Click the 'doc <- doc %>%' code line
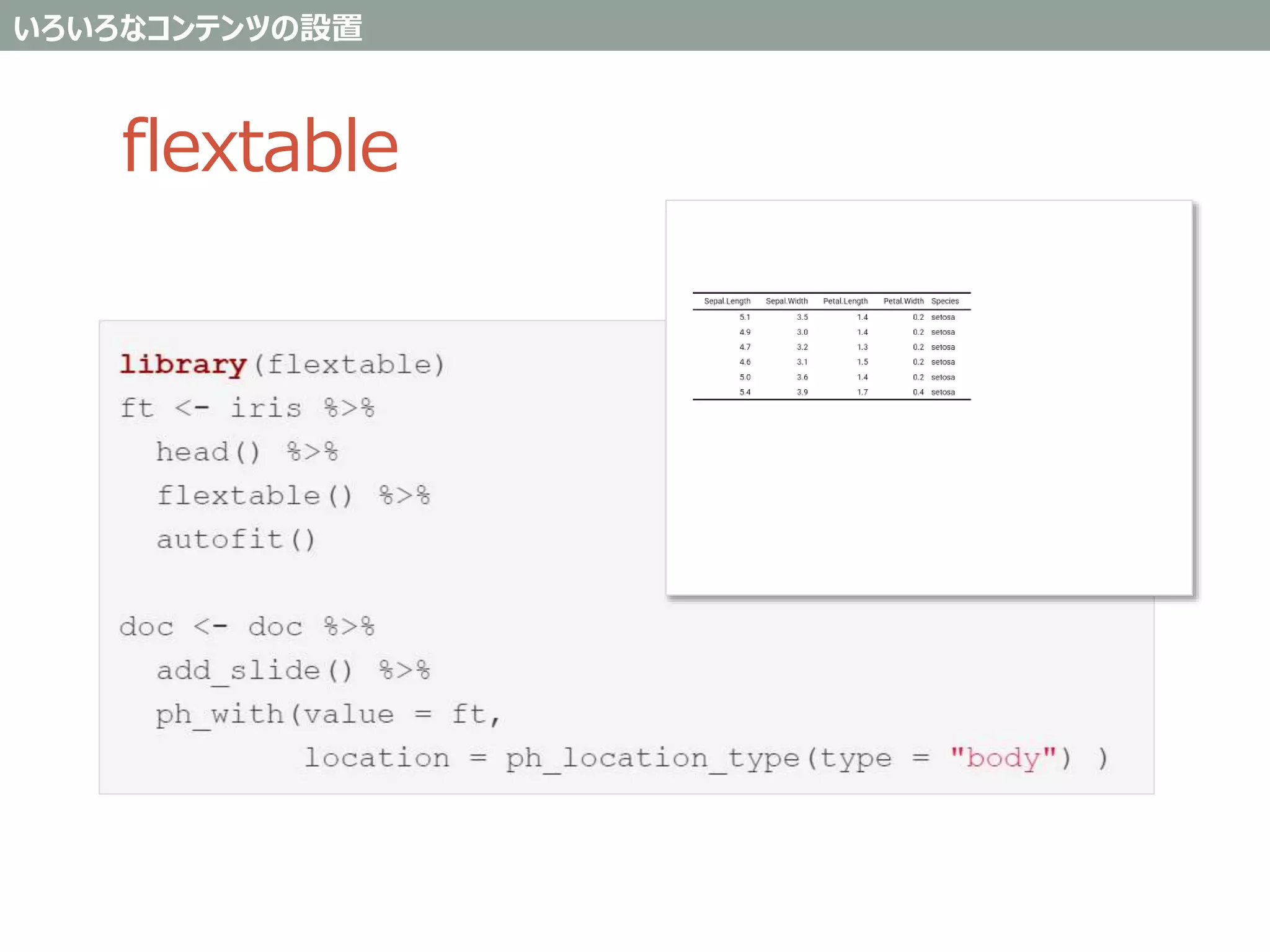The image size is (1270, 952). click(247, 627)
